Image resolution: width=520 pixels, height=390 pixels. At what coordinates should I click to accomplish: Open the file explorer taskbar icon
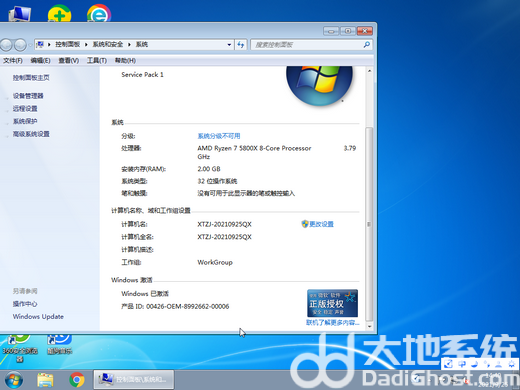(x=45, y=380)
